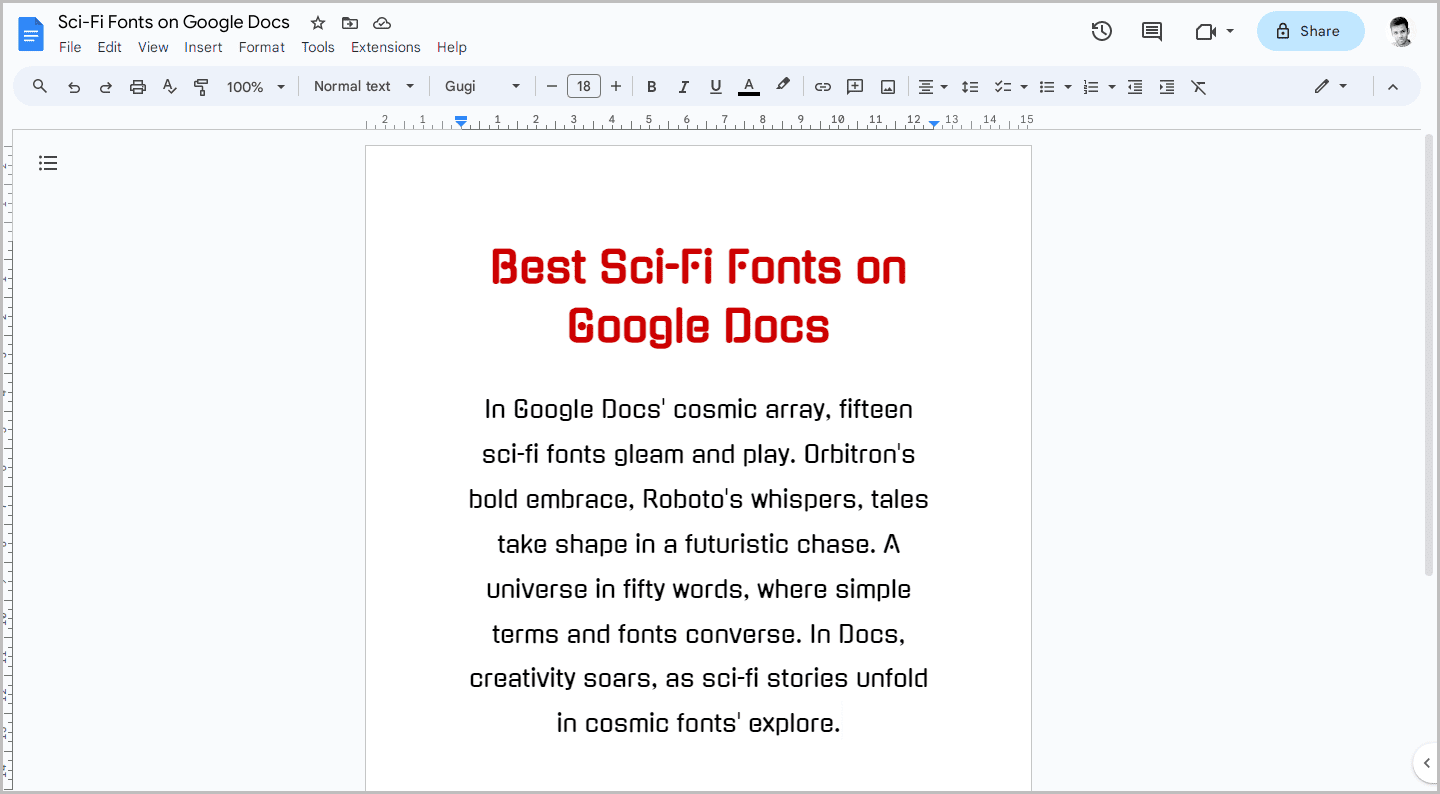Undo the last change
The width and height of the screenshot is (1440, 794).
point(73,86)
